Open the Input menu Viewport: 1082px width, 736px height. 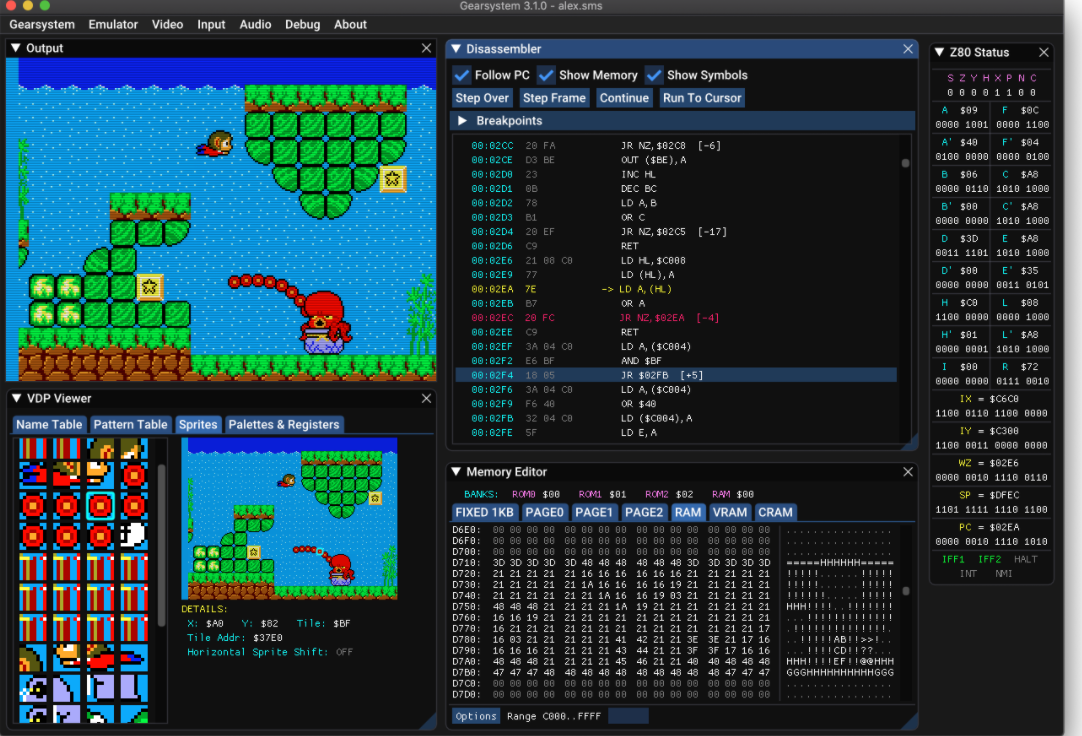[x=211, y=24]
